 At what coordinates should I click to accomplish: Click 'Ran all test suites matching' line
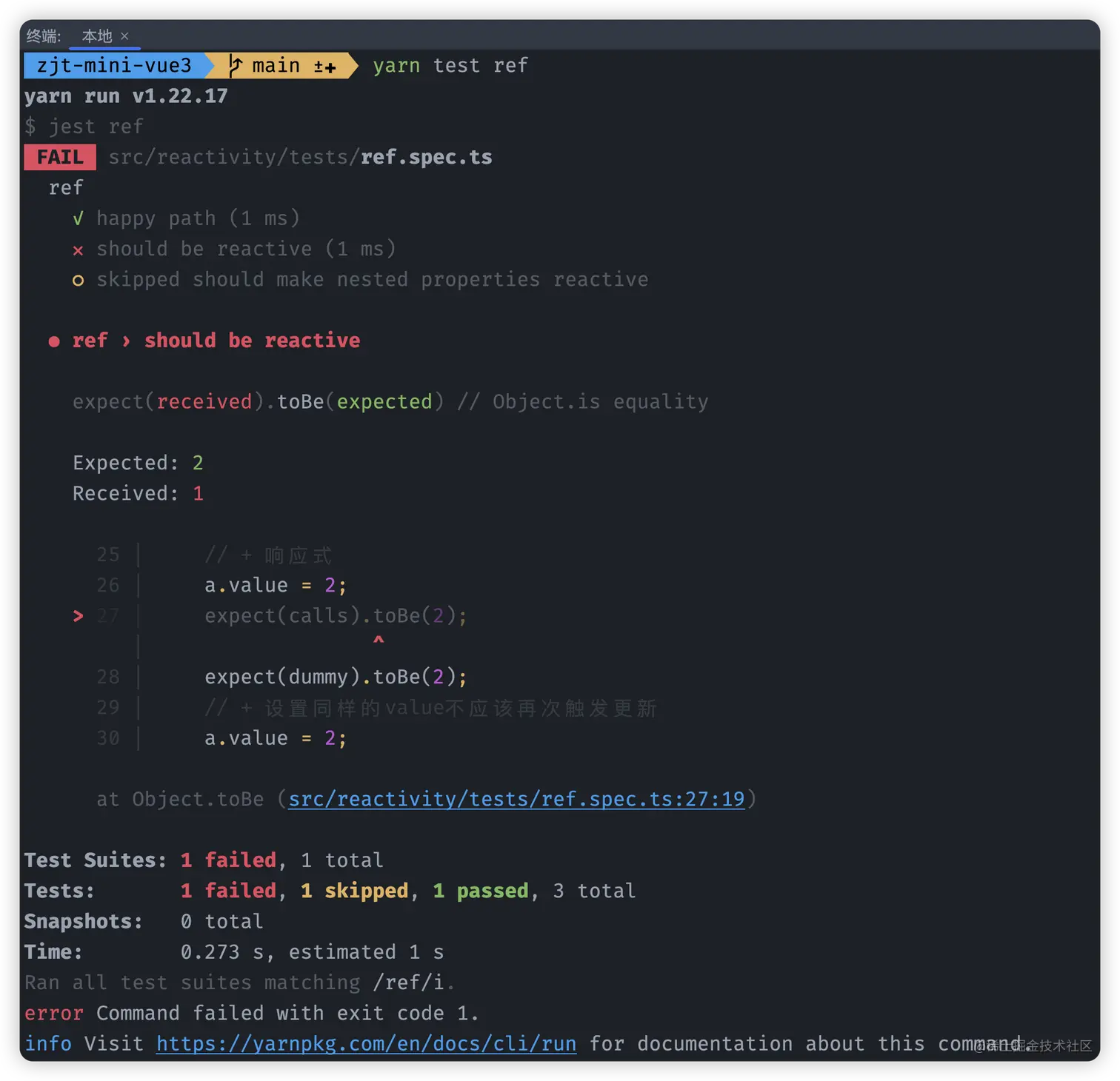(239, 983)
